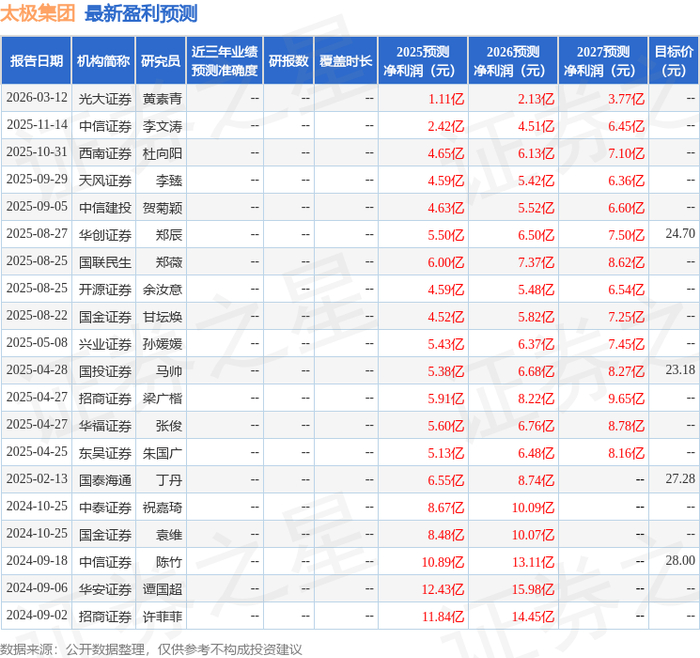
Task: Click the date 2024-09-18
Action: coord(37,560)
